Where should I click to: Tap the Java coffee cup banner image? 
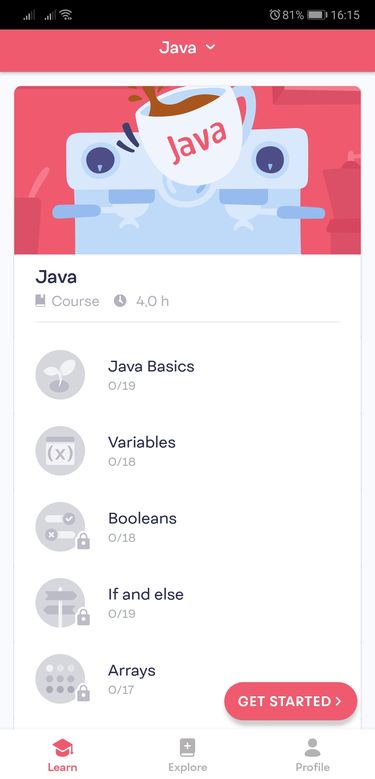187,170
